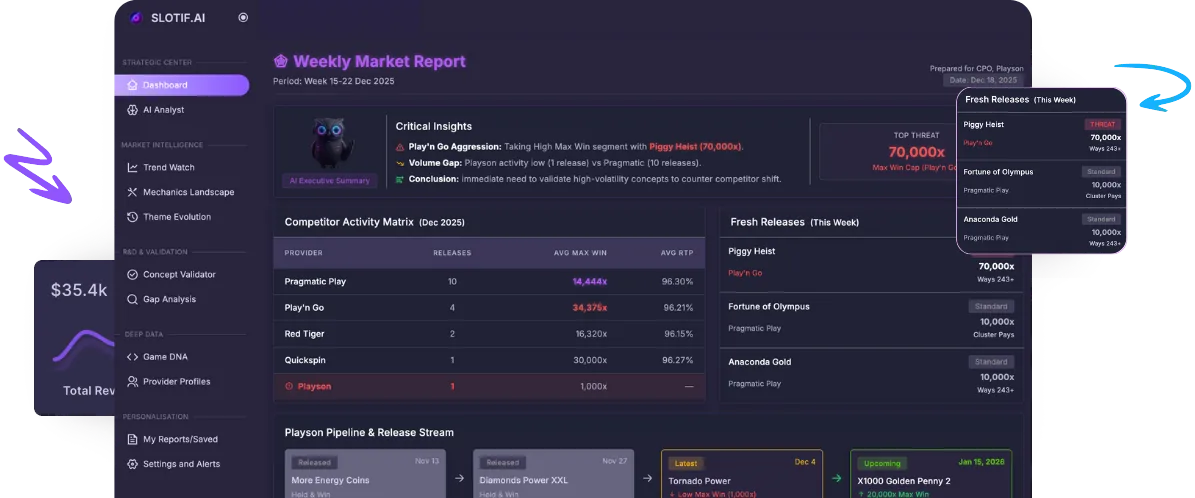Click the Piggy Heist (70,000x) red link

(x=696, y=146)
